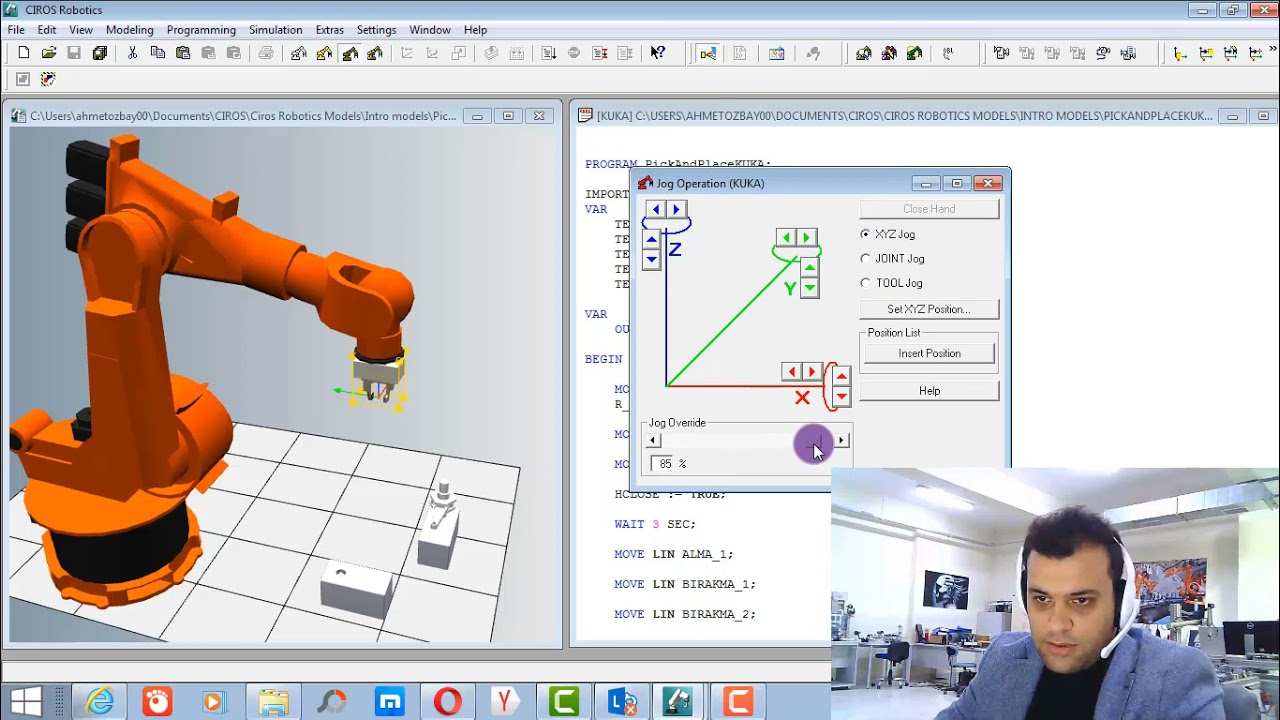1280x720 pixels.
Task: Click the highlighted third robot toolbar icon
Action: (349, 53)
